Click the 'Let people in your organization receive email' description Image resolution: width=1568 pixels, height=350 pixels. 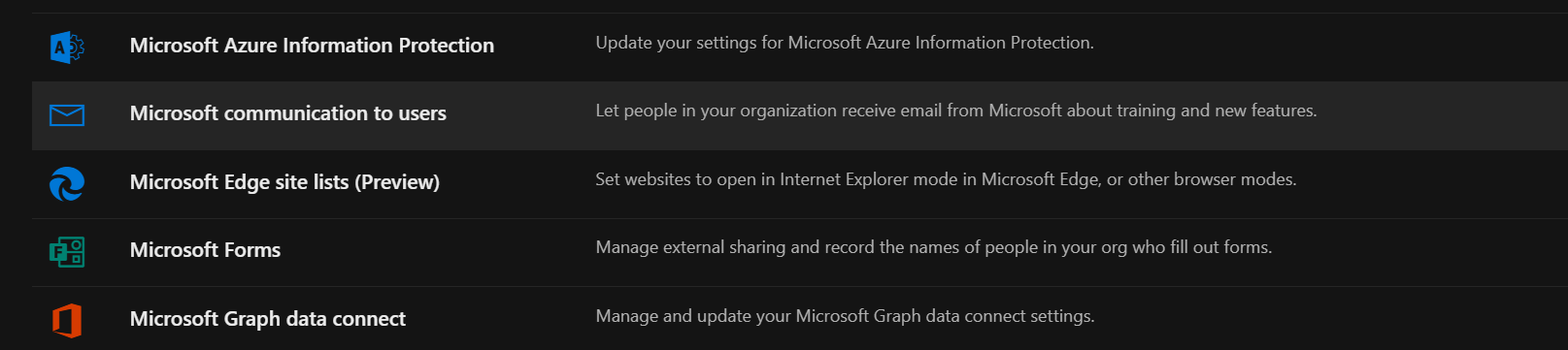coord(956,111)
